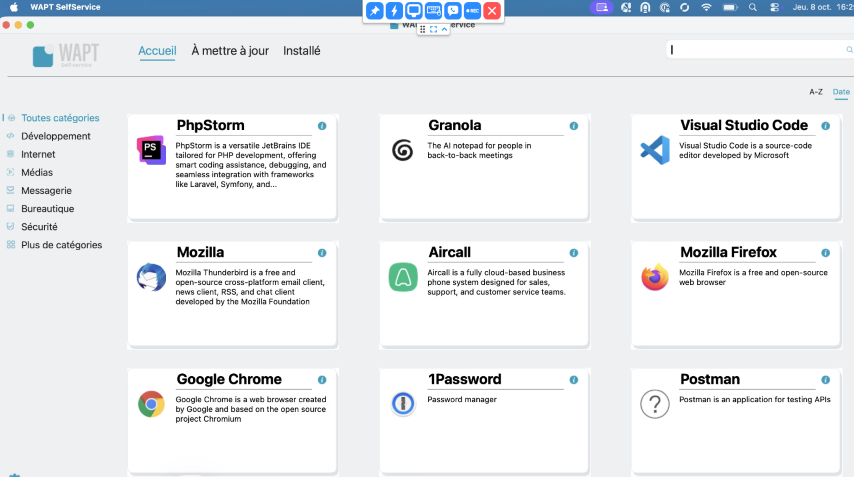Toggle fullscreen icon under remote toolbar
The height and width of the screenshot is (477, 854).
pos(434,29)
